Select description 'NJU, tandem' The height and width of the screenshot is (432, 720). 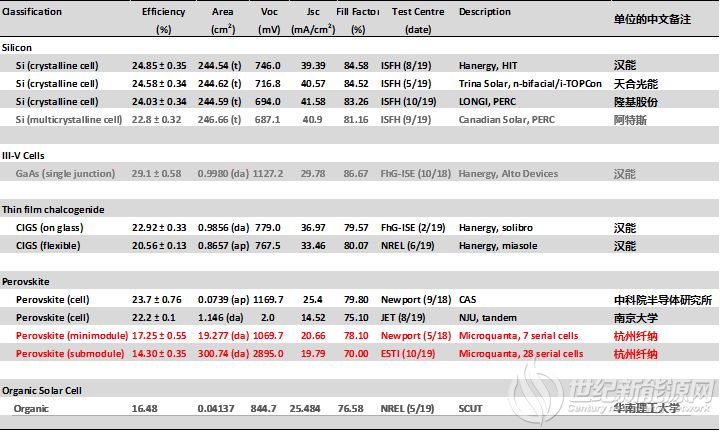coord(488,318)
